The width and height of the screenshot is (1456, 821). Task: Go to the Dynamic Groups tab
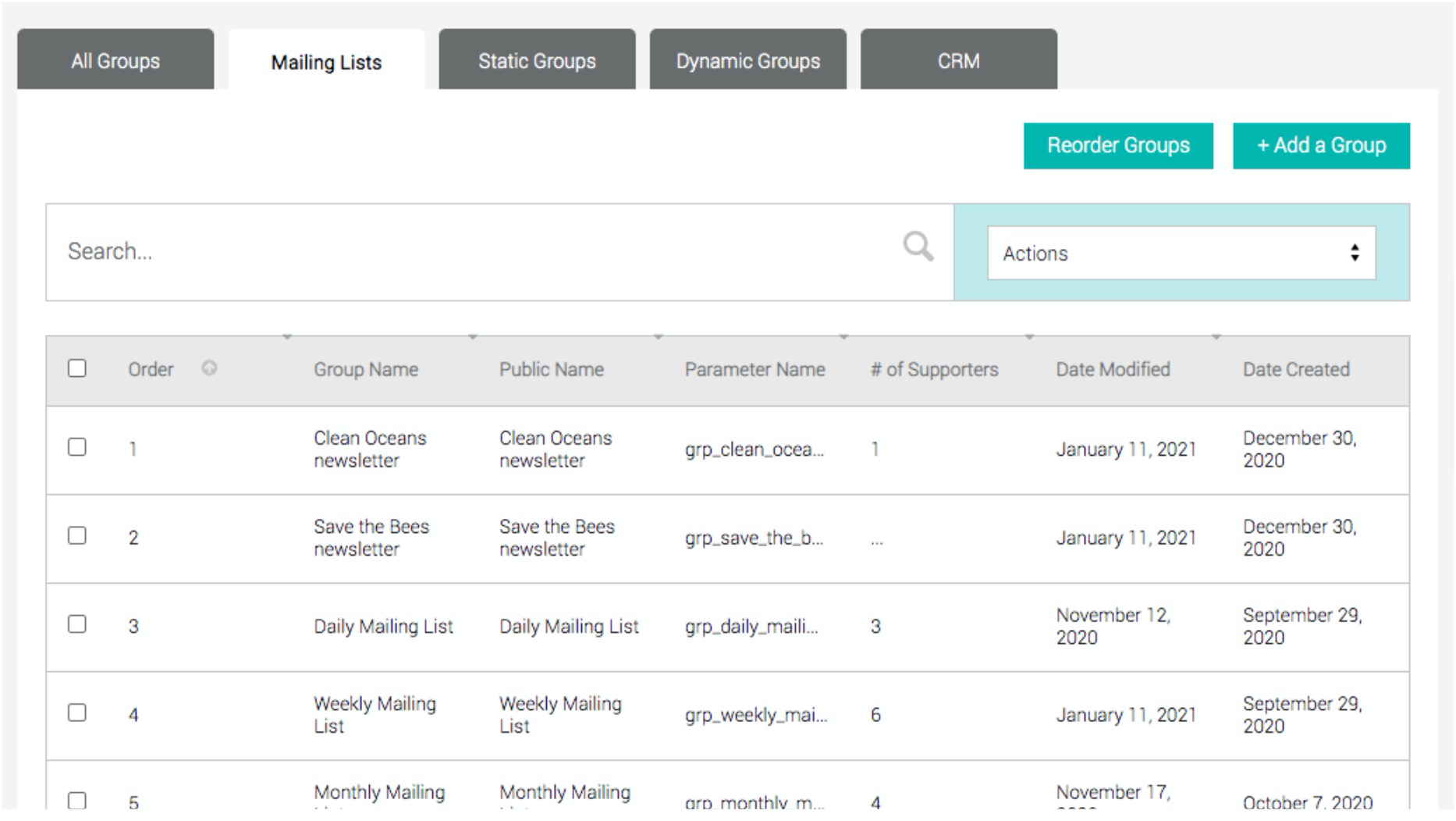click(x=748, y=60)
